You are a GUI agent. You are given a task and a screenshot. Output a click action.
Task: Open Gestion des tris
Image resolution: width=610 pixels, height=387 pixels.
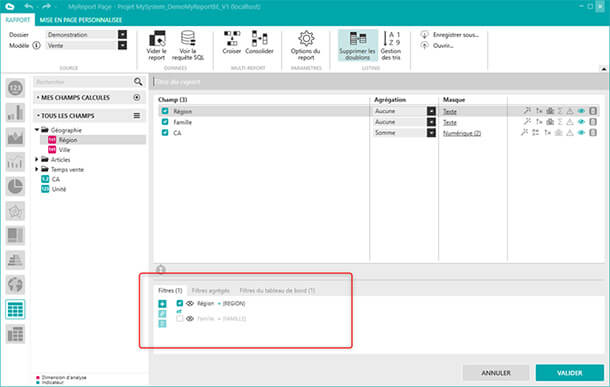391,45
